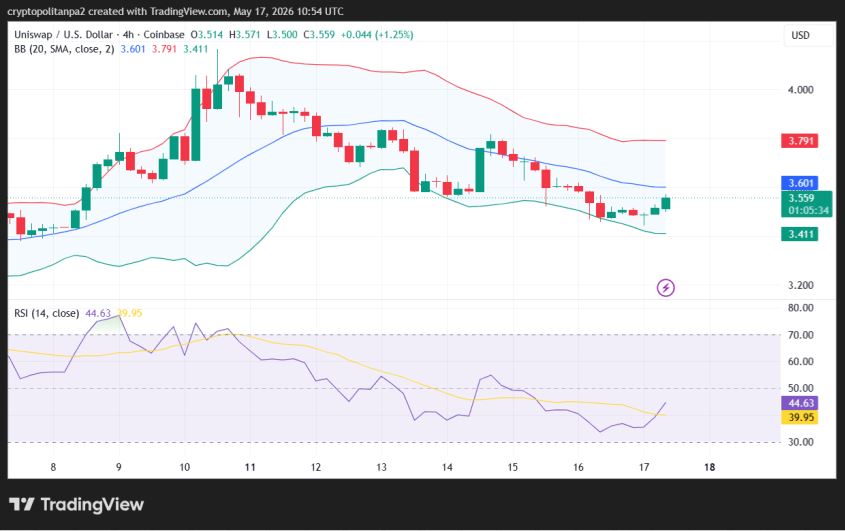Click the H3.571 high value in header

[x=245, y=35]
